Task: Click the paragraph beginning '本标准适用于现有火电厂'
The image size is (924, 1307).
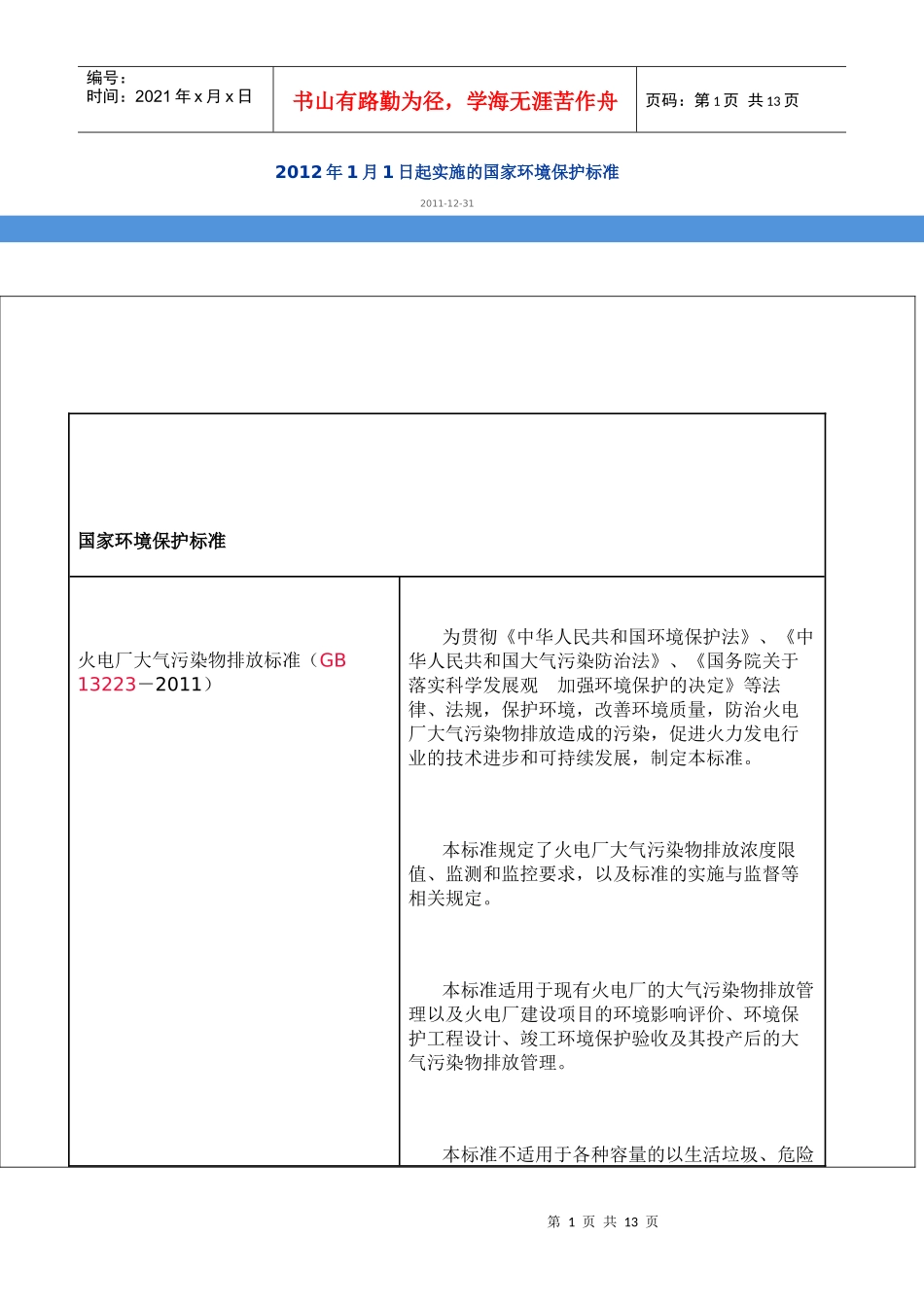Action: pos(611,1026)
